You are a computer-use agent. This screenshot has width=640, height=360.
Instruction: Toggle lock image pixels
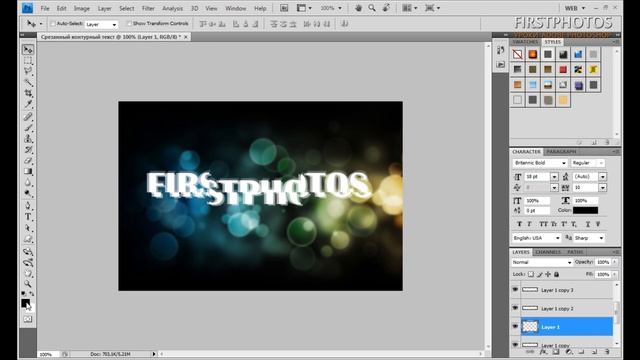540,274
